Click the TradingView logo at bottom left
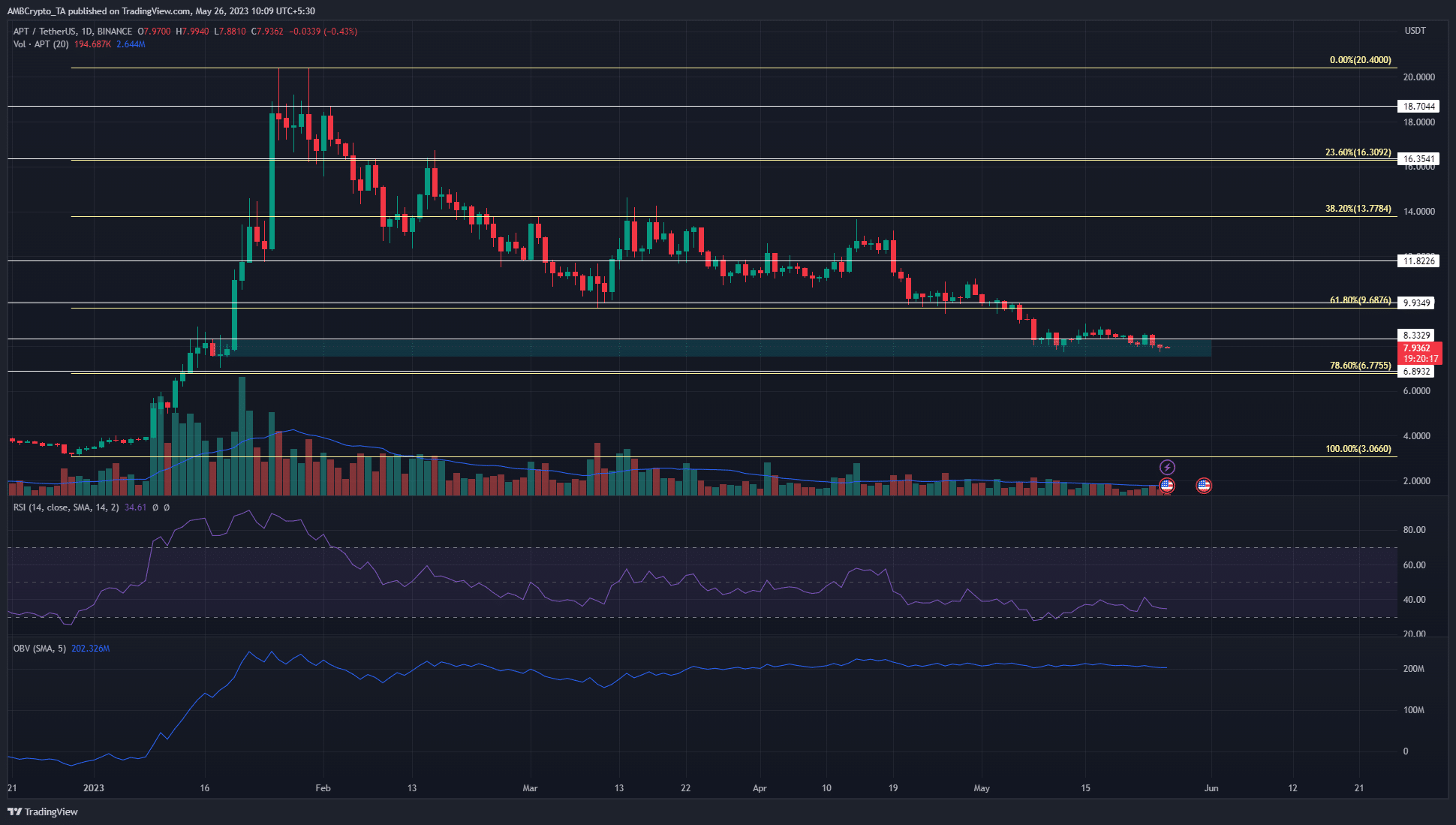Viewport: 1456px width, 825px height. click(x=43, y=811)
